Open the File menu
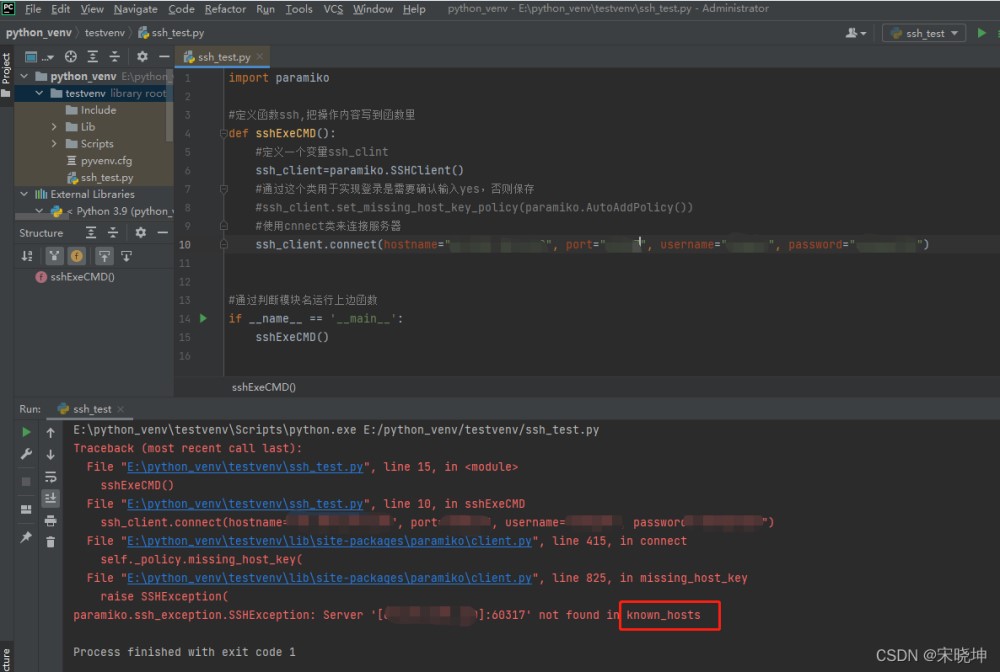1000x672 pixels. pyautogui.click(x=33, y=9)
